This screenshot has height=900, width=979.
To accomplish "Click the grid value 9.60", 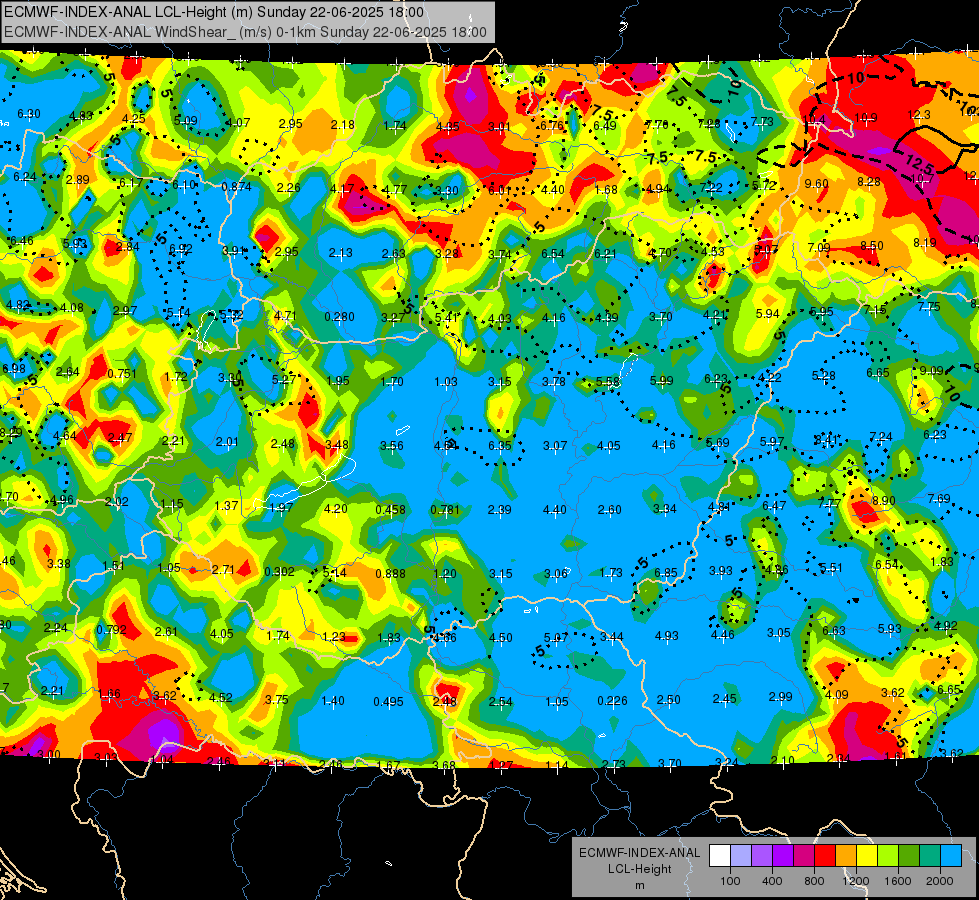I will (x=817, y=183).
